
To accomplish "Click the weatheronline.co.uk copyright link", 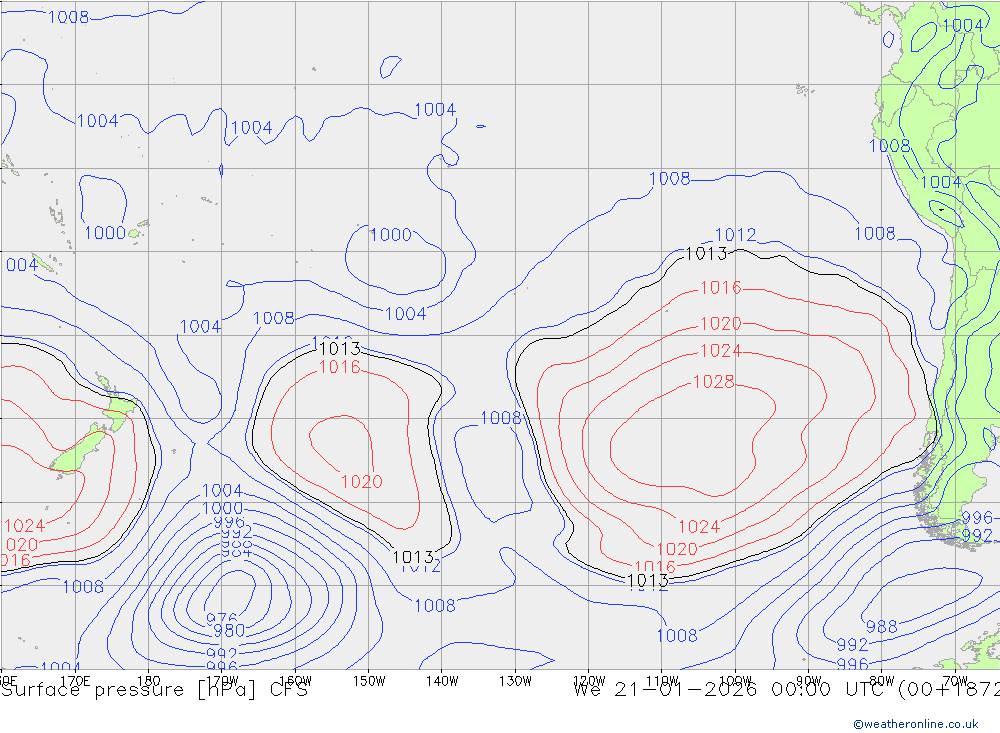I will pos(916,724).
